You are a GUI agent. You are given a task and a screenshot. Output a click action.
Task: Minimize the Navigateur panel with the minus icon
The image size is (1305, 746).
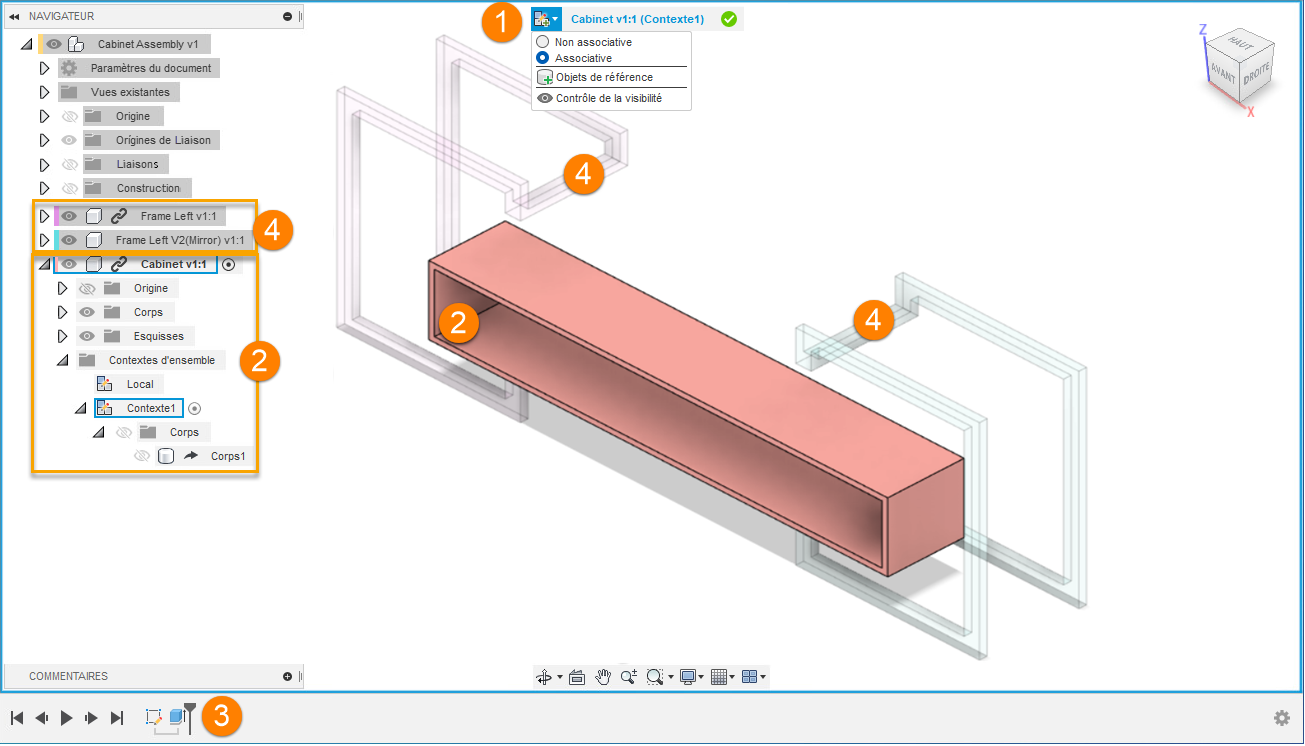[x=288, y=16]
